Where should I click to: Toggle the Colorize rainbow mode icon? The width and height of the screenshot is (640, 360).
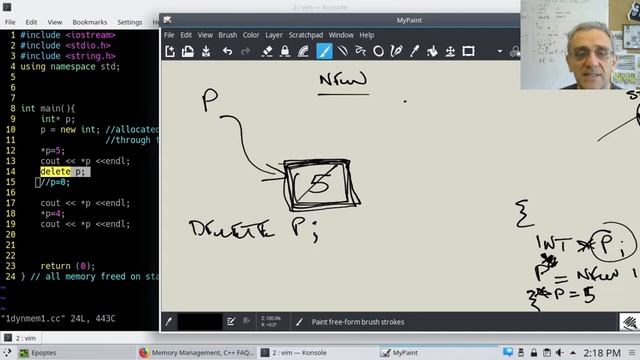303,51
